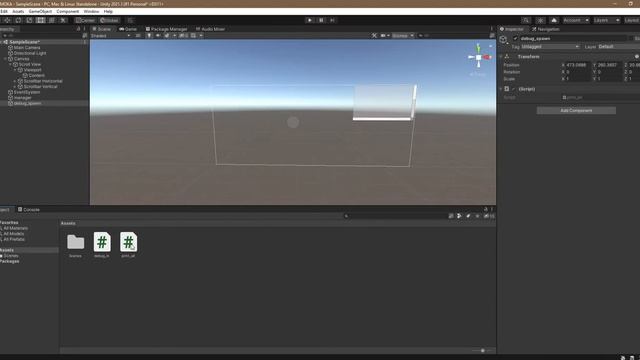Toggle pivot mode Center button
Image resolution: width=640 pixels, height=360 pixels.
(85, 20)
